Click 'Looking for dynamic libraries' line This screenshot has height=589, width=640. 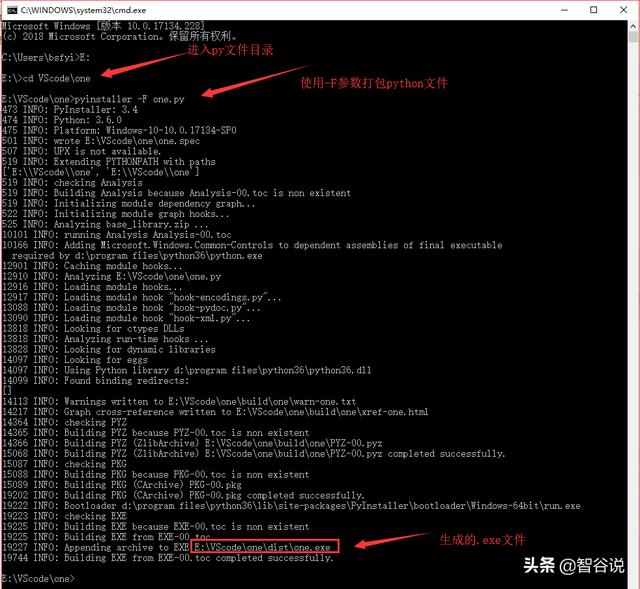tap(109, 349)
